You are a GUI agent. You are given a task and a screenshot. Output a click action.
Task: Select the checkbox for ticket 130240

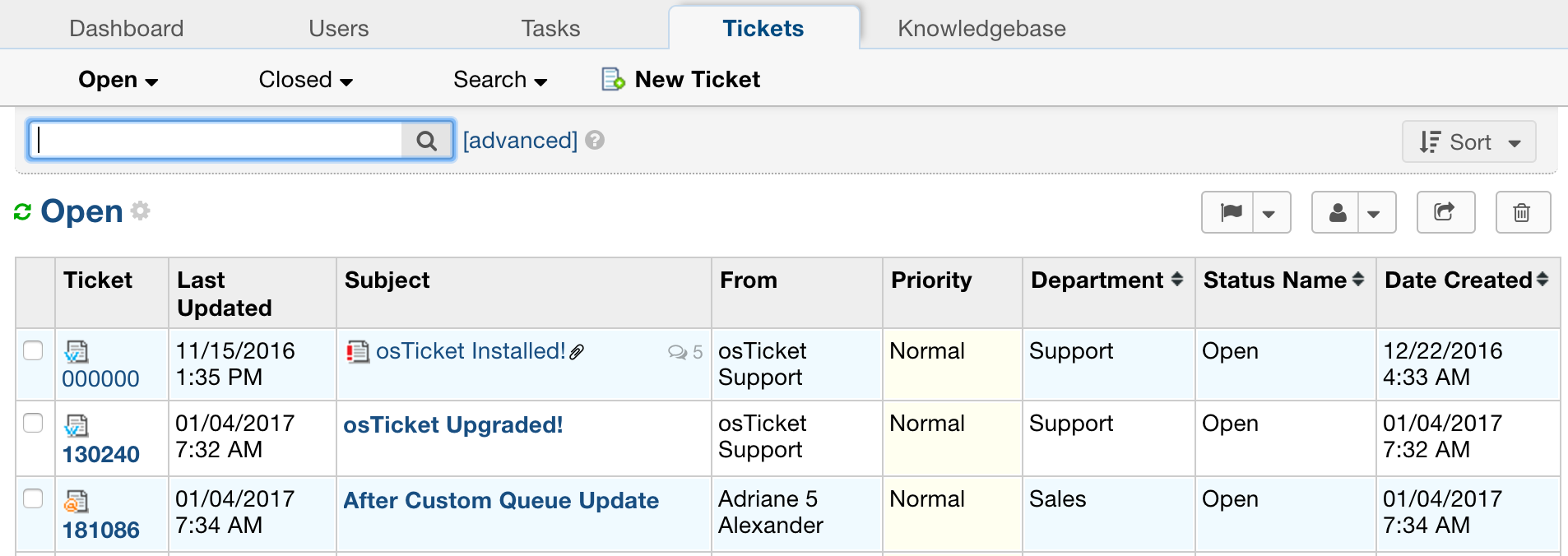[33, 423]
